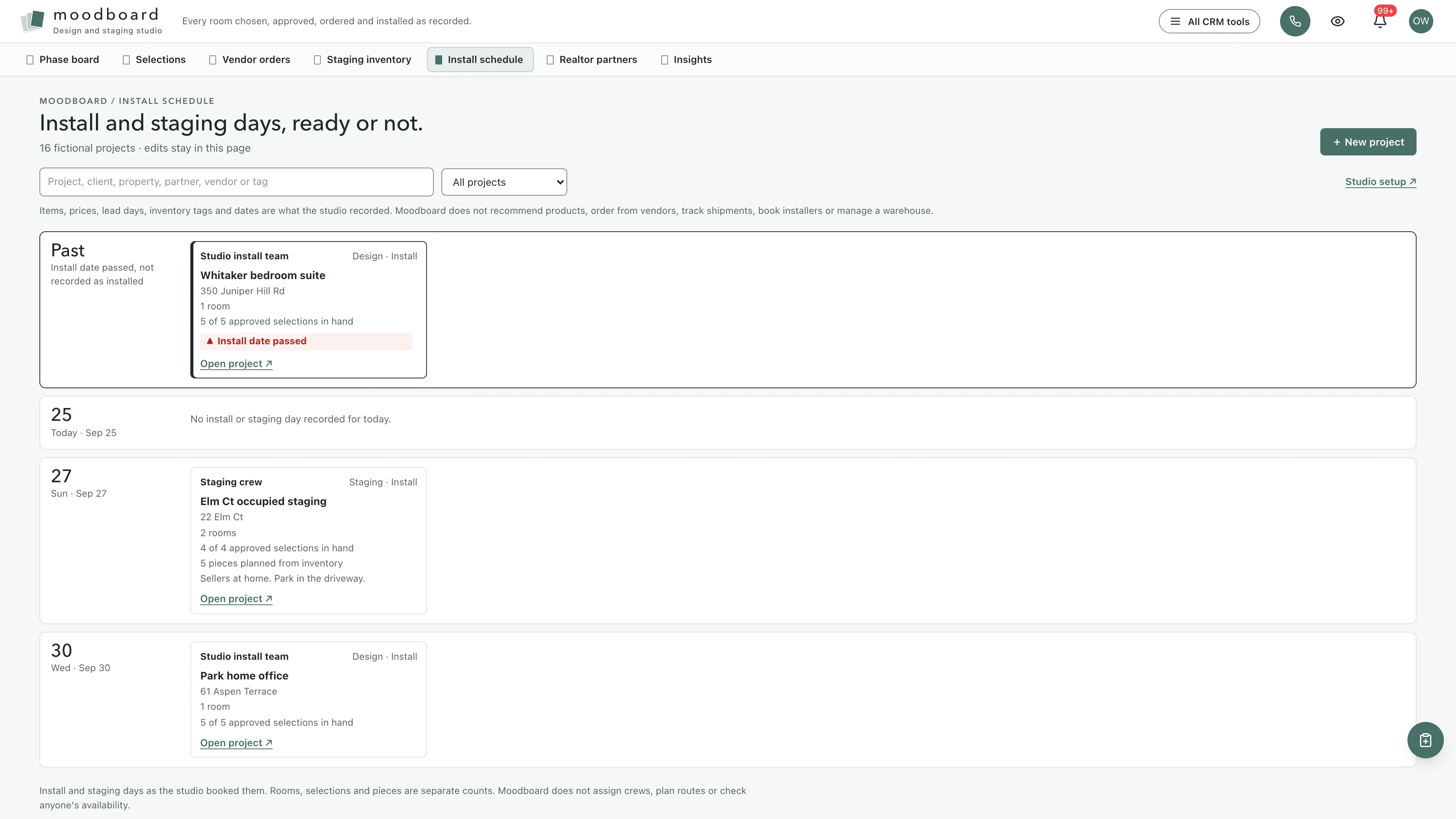This screenshot has width=1456, height=819.
Task: Click the Realtor partners tab icon
Action: pos(550,60)
